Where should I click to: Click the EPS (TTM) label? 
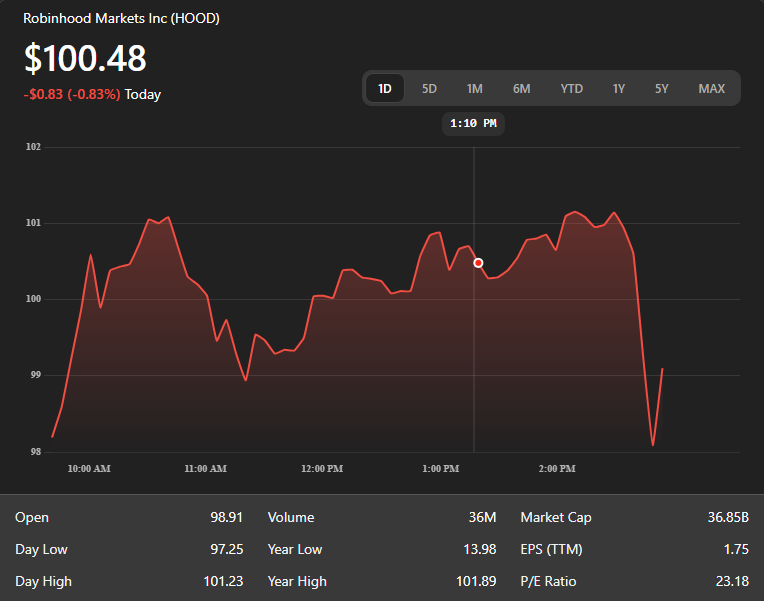(552, 549)
